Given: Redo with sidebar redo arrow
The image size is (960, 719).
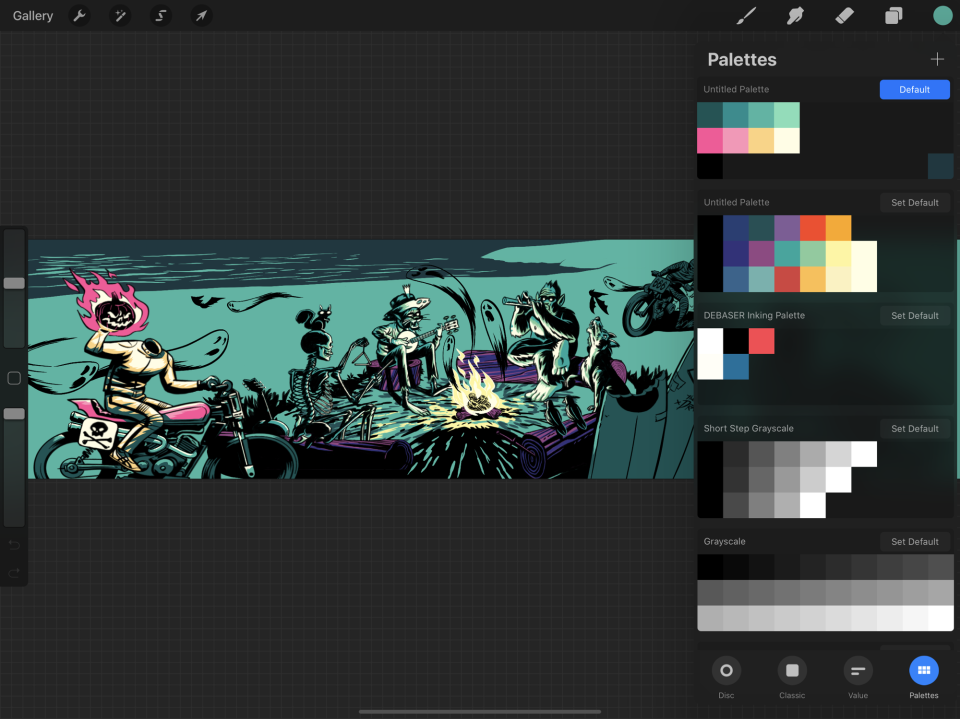Looking at the screenshot, I should 14,573.
